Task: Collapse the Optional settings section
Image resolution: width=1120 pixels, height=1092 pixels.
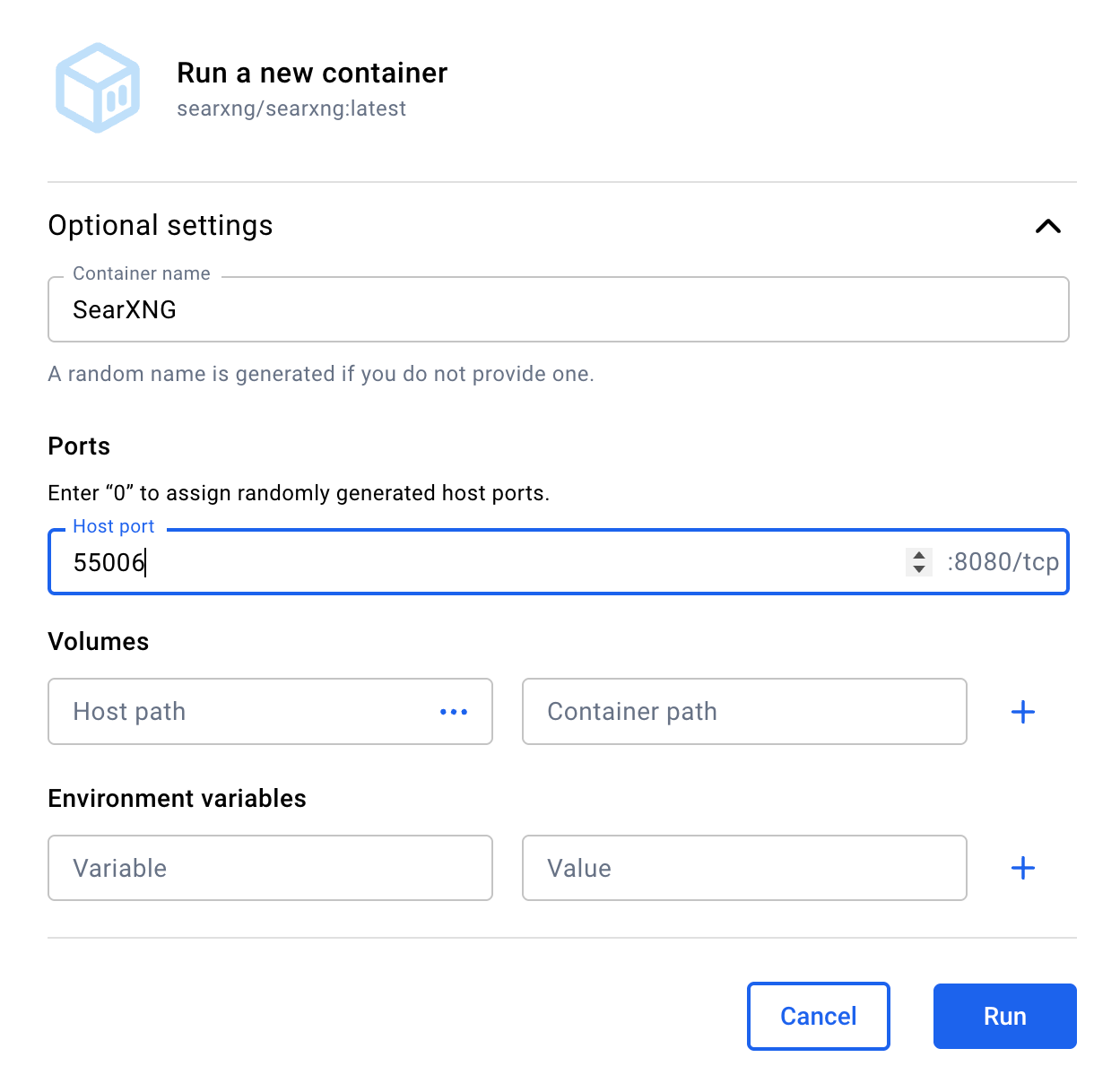Action: tap(1047, 226)
